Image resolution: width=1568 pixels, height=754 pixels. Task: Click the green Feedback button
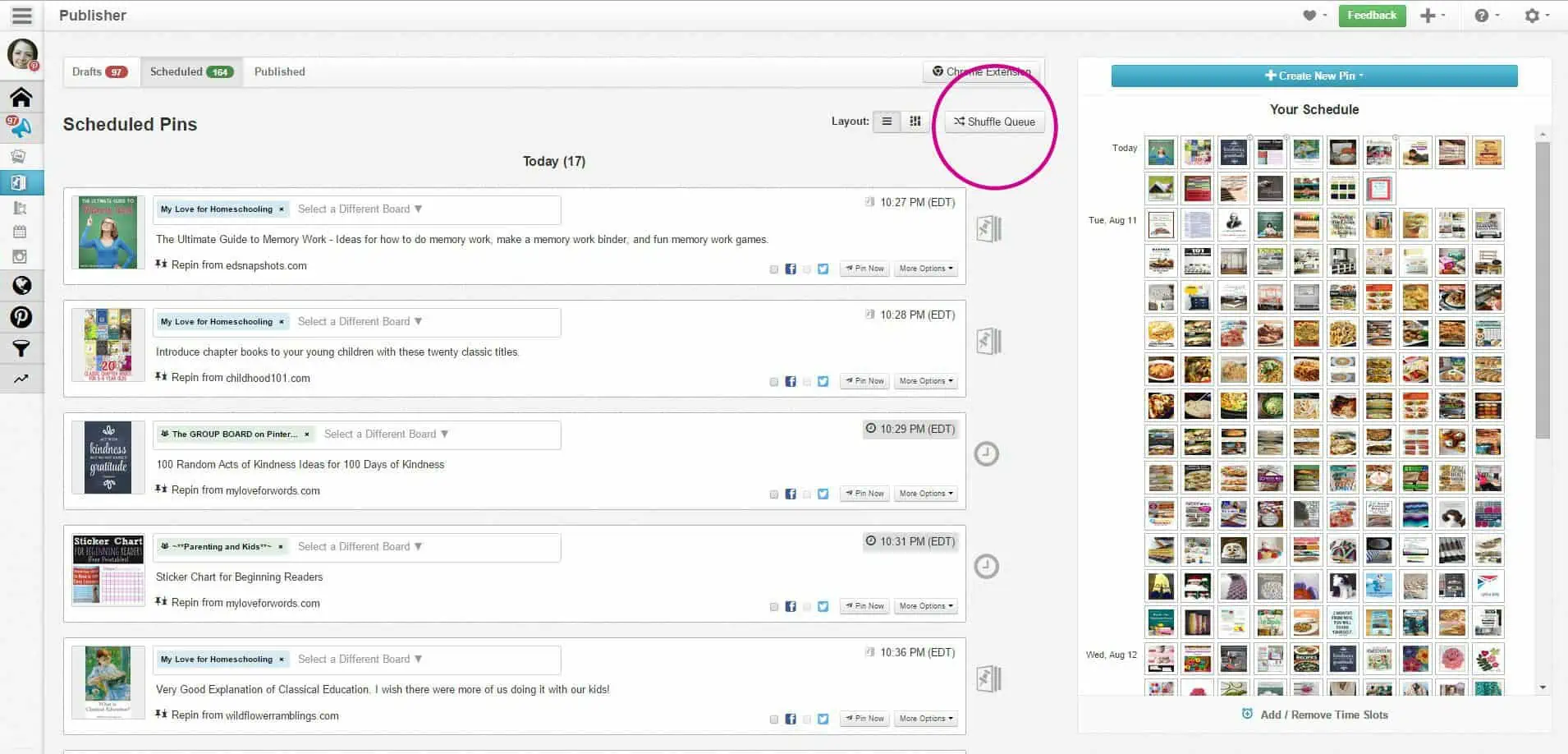pos(1372,16)
